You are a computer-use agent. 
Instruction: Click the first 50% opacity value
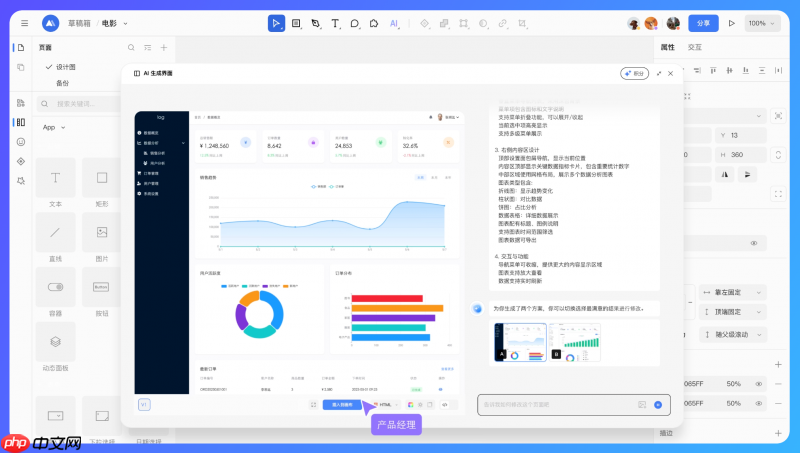tap(734, 384)
